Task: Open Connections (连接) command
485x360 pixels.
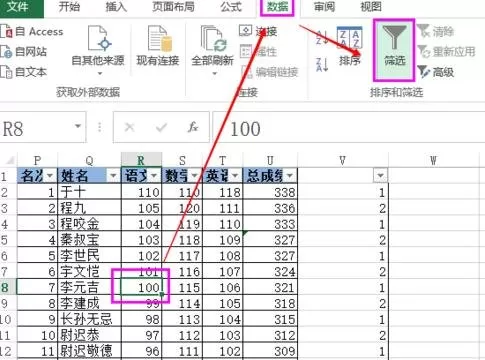Action: [258, 31]
